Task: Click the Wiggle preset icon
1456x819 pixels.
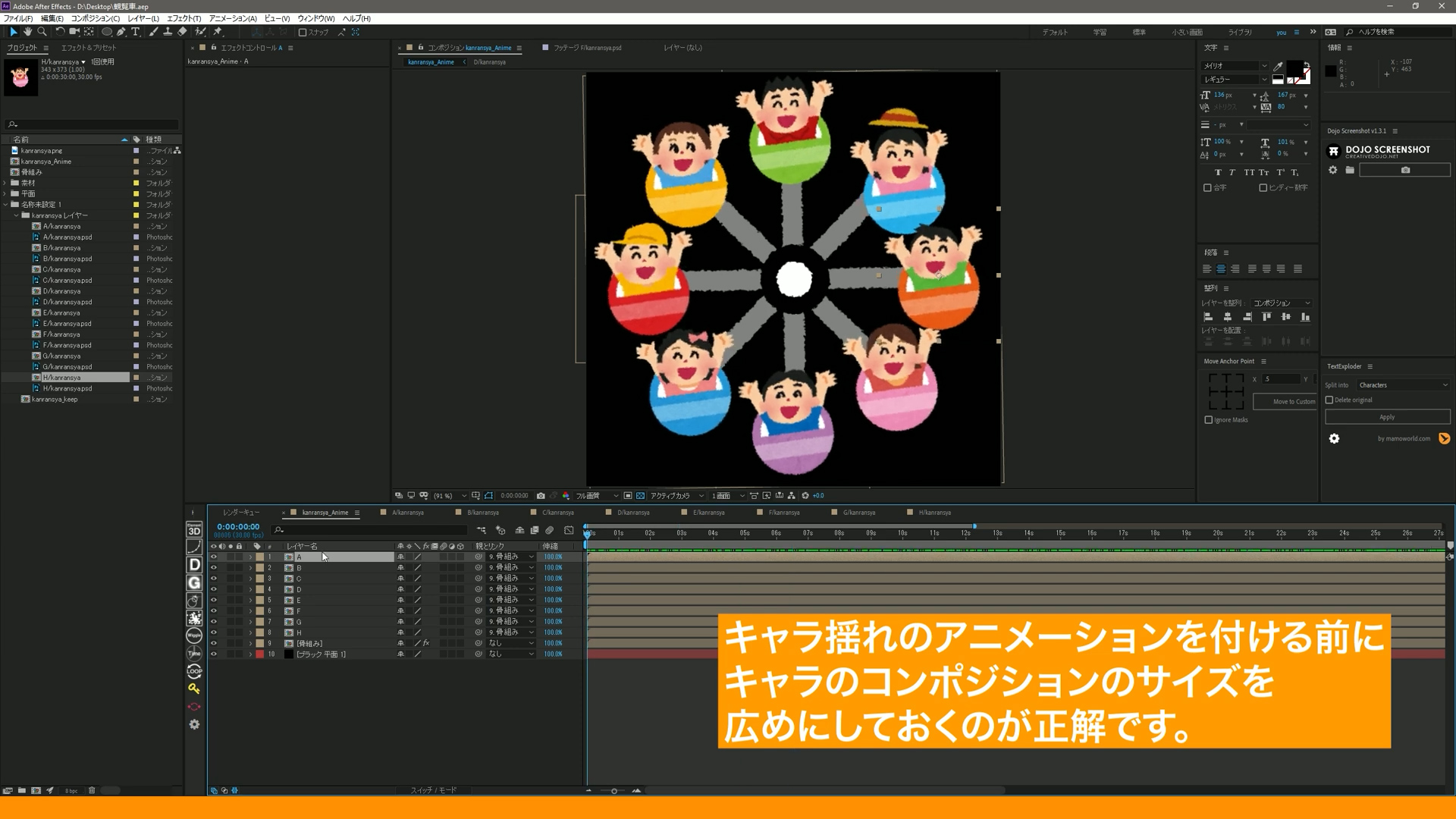Action: (194, 635)
